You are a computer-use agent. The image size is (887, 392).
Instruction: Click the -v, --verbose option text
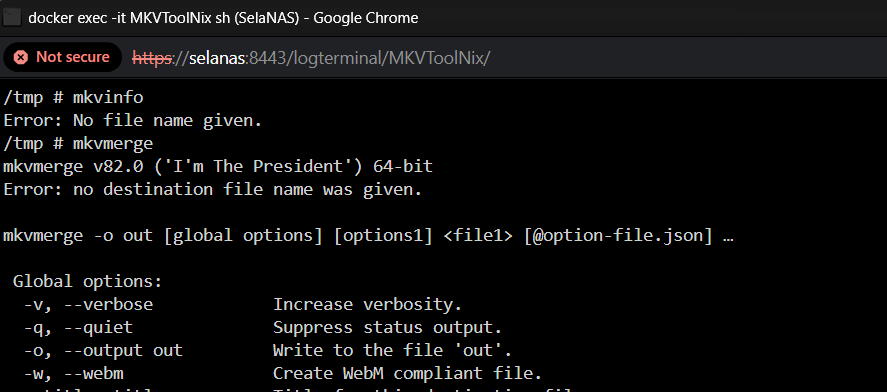tap(88, 304)
